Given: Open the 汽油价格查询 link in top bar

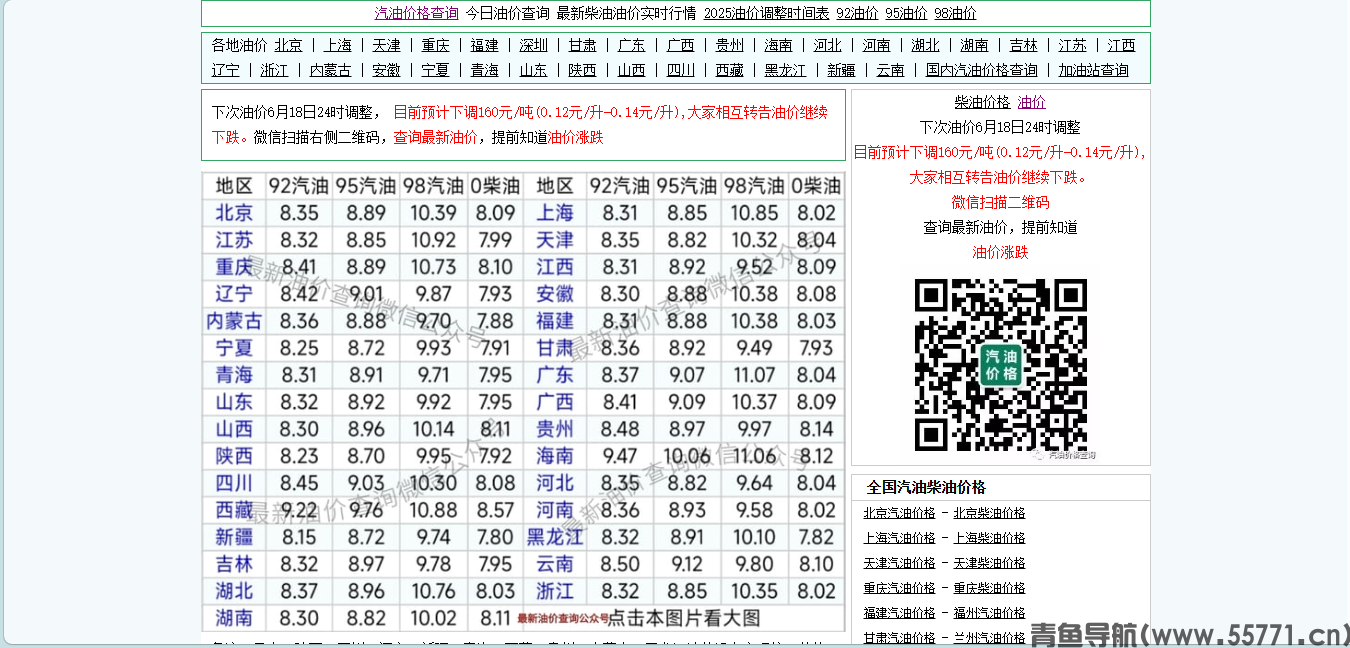Looking at the screenshot, I should point(416,13).
